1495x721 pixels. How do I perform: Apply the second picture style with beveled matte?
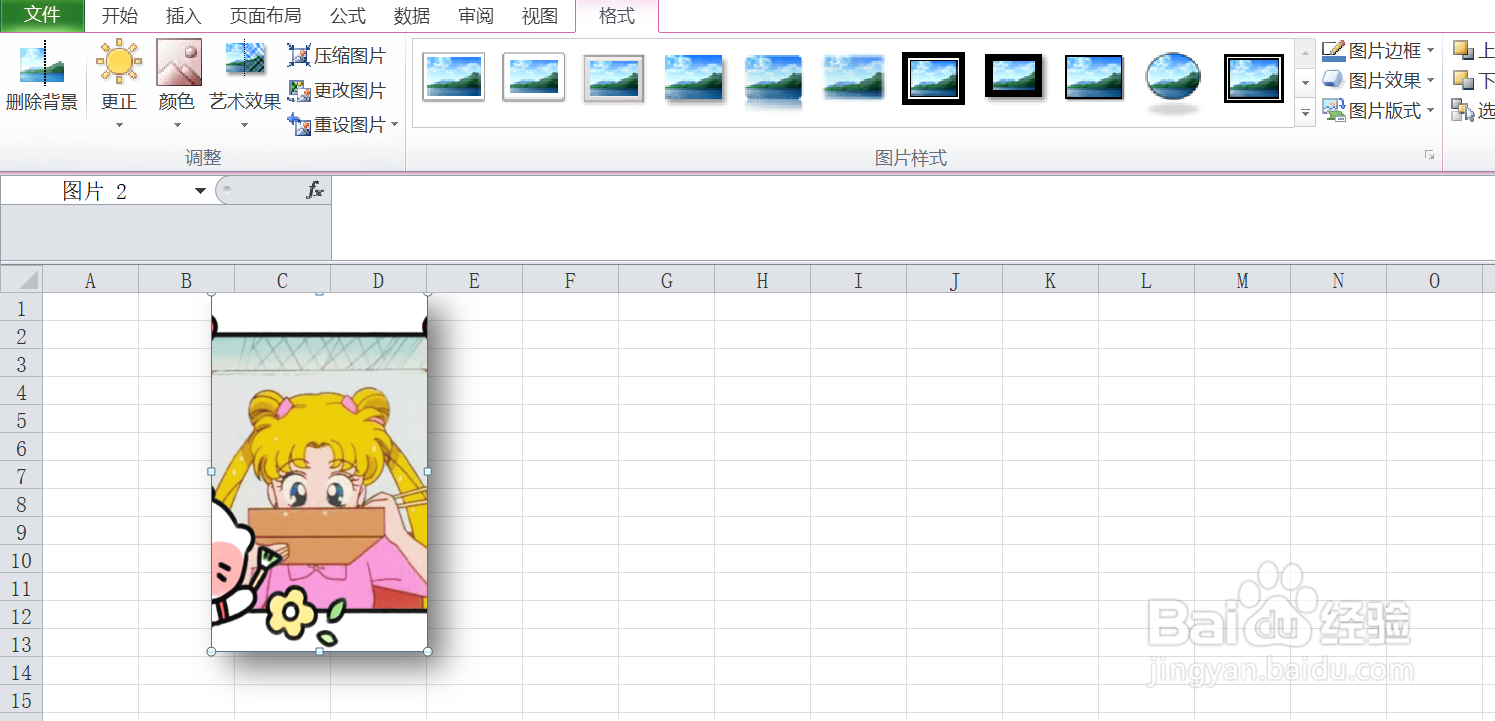[534, 78]
